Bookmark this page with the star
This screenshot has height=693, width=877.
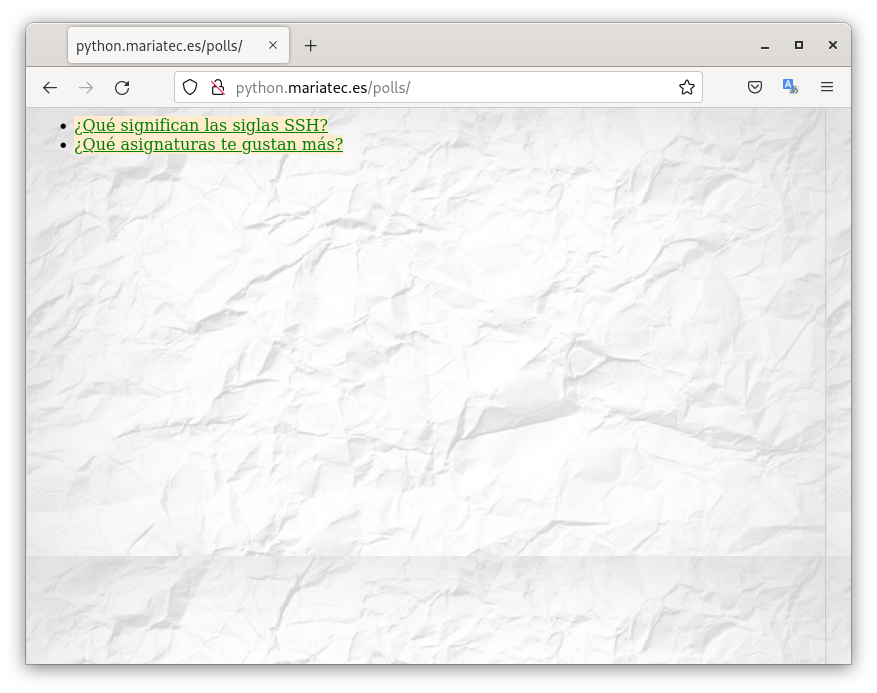pos(687,88)
